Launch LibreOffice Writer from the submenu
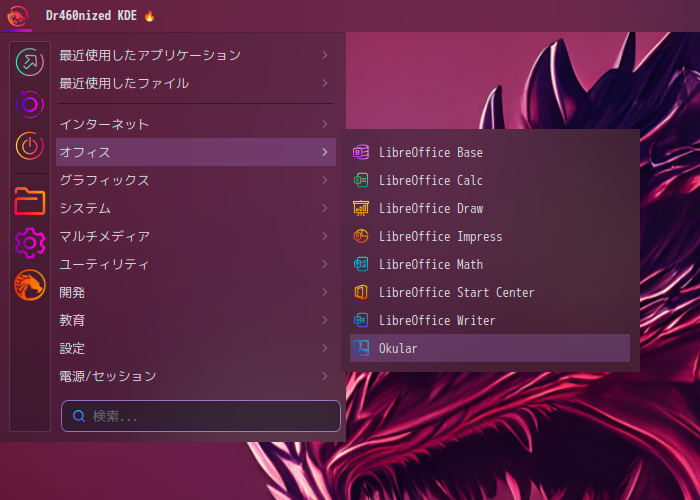The width and height of the screenshot is (700, 500). [490, 320]
